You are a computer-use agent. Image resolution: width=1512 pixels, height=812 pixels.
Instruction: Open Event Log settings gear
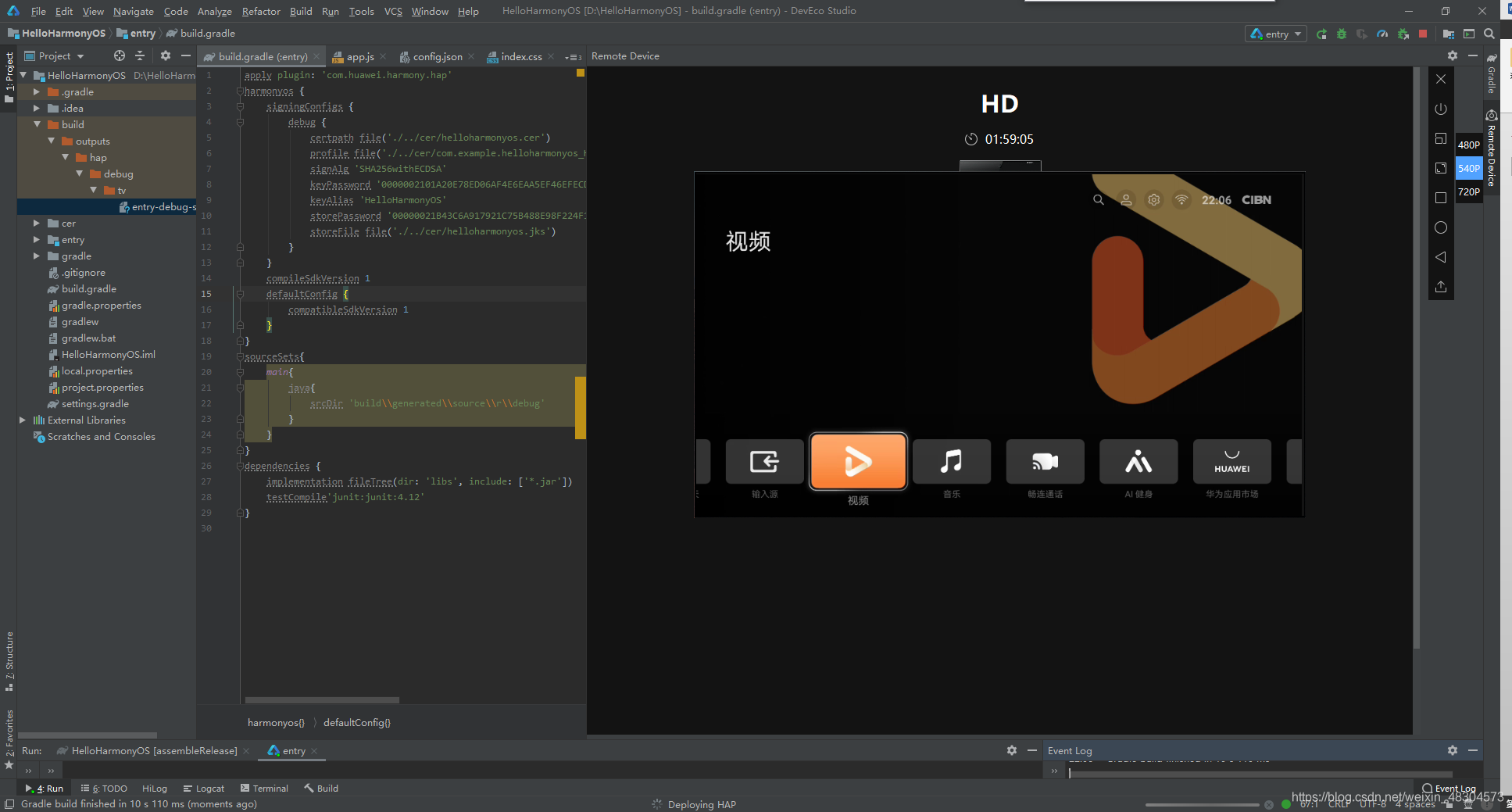1453,750
